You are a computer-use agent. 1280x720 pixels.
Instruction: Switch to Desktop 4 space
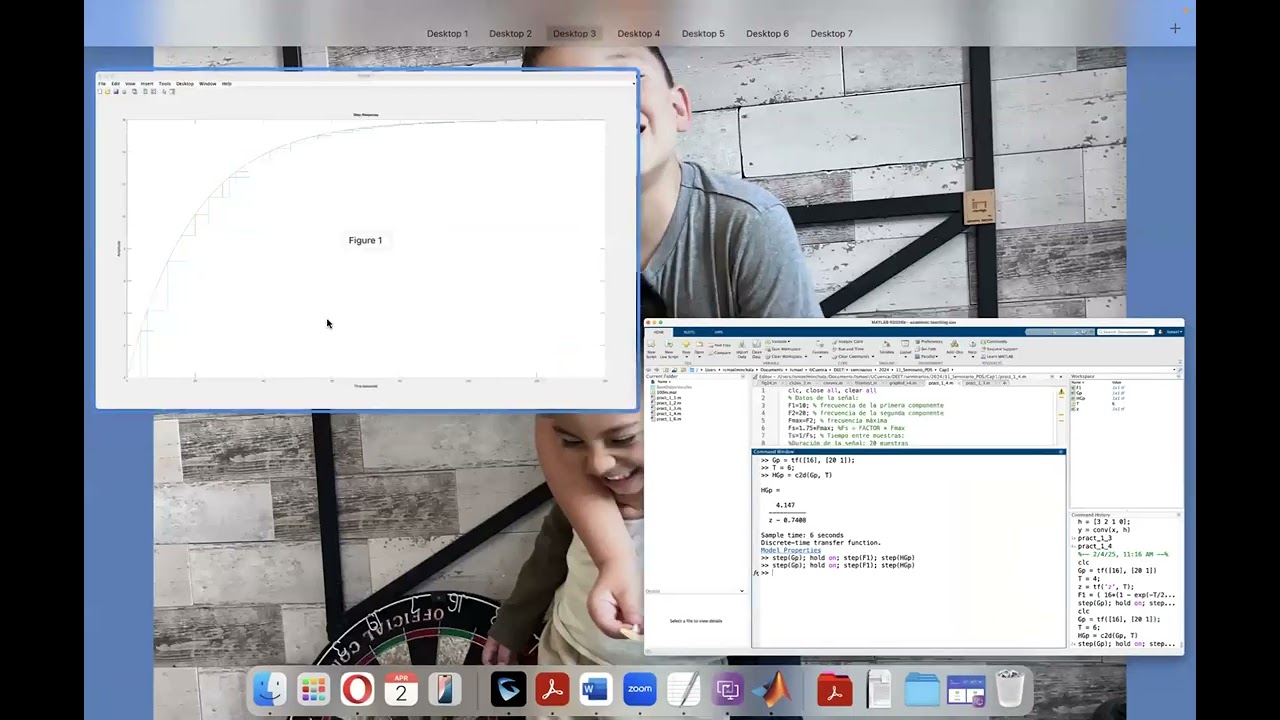(638, 33)
